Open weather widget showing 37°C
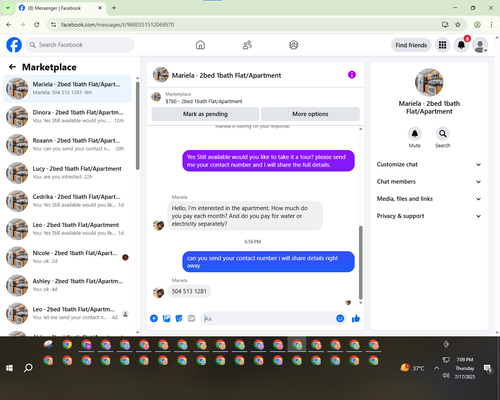The height and width of the screenshot is (400, 500). (413, 368)
